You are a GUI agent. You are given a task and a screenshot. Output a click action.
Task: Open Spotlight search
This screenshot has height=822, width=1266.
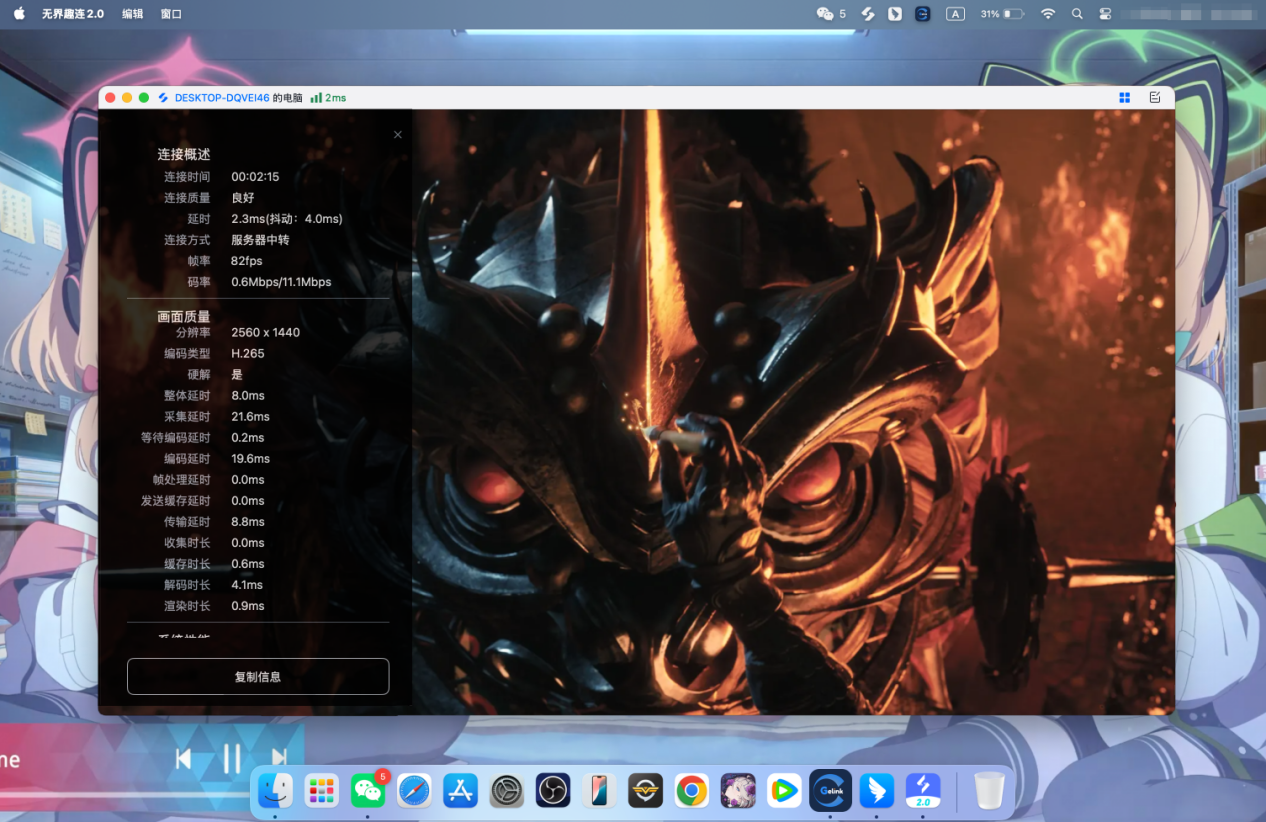click(x=1077, y=14)
